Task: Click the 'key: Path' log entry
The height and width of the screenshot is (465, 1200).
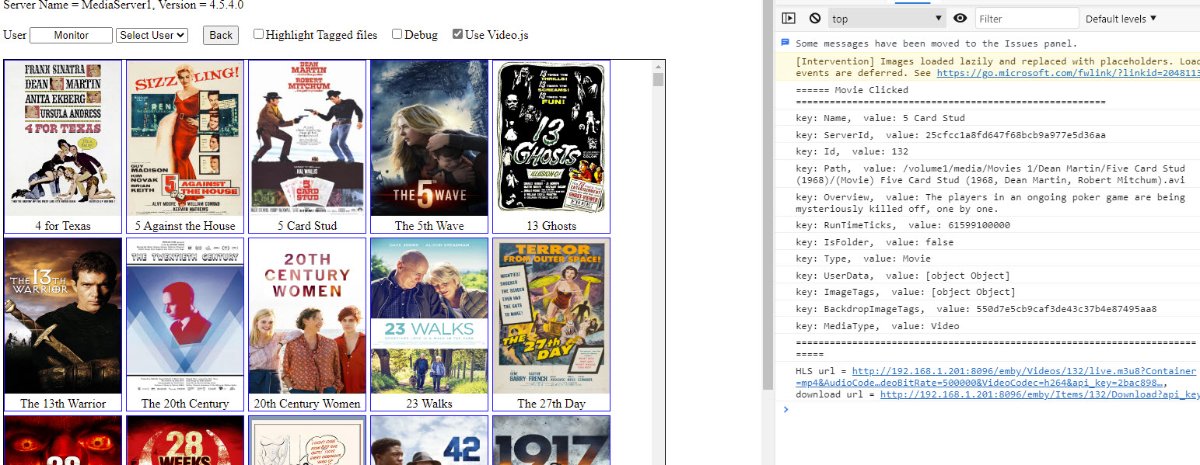Action: (991, 175)
